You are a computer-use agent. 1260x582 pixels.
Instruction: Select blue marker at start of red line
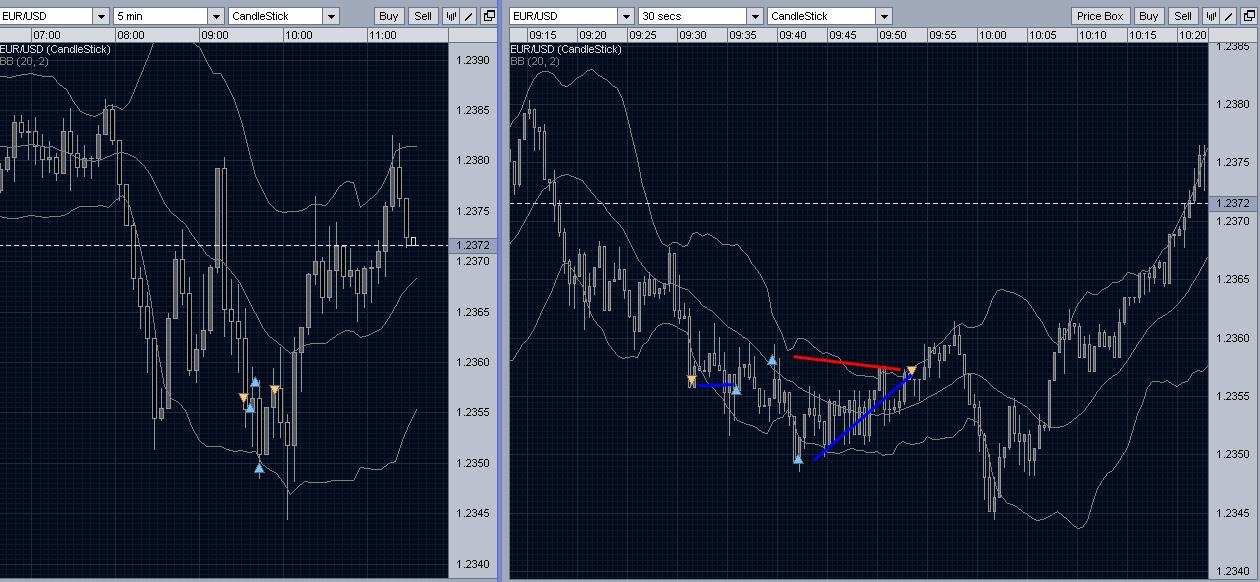772,360
